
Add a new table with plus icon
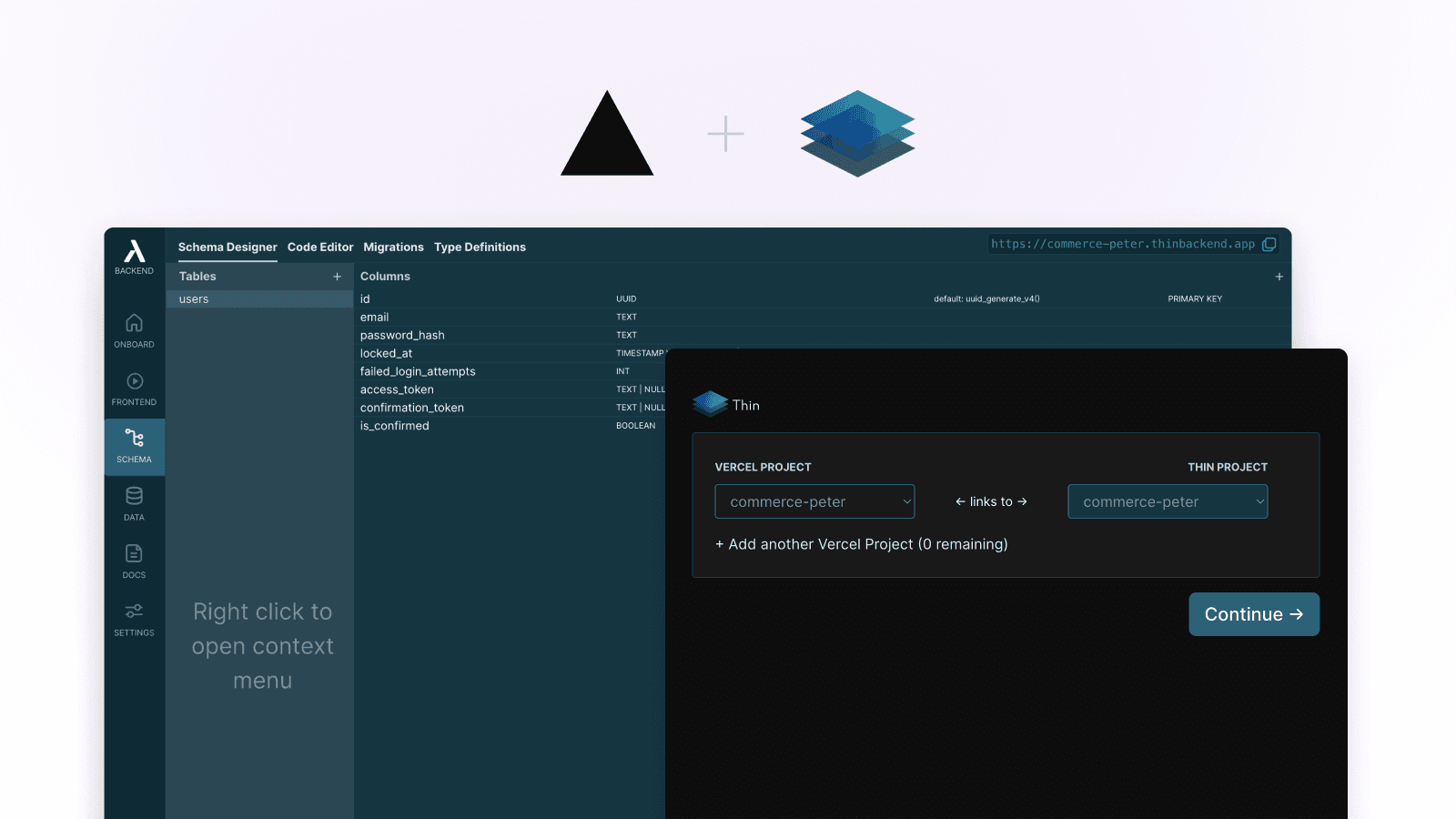[x=337, y=277]
